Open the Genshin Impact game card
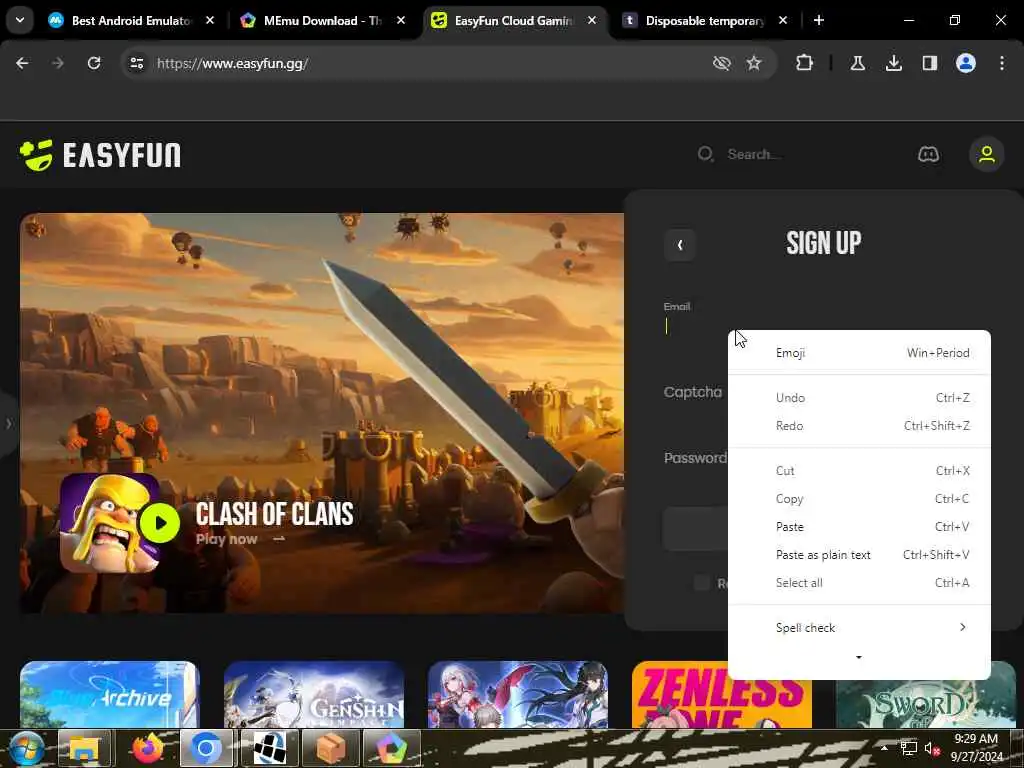Image resolution: width=1024 pixels, height=768 pixels. (314, 695)
